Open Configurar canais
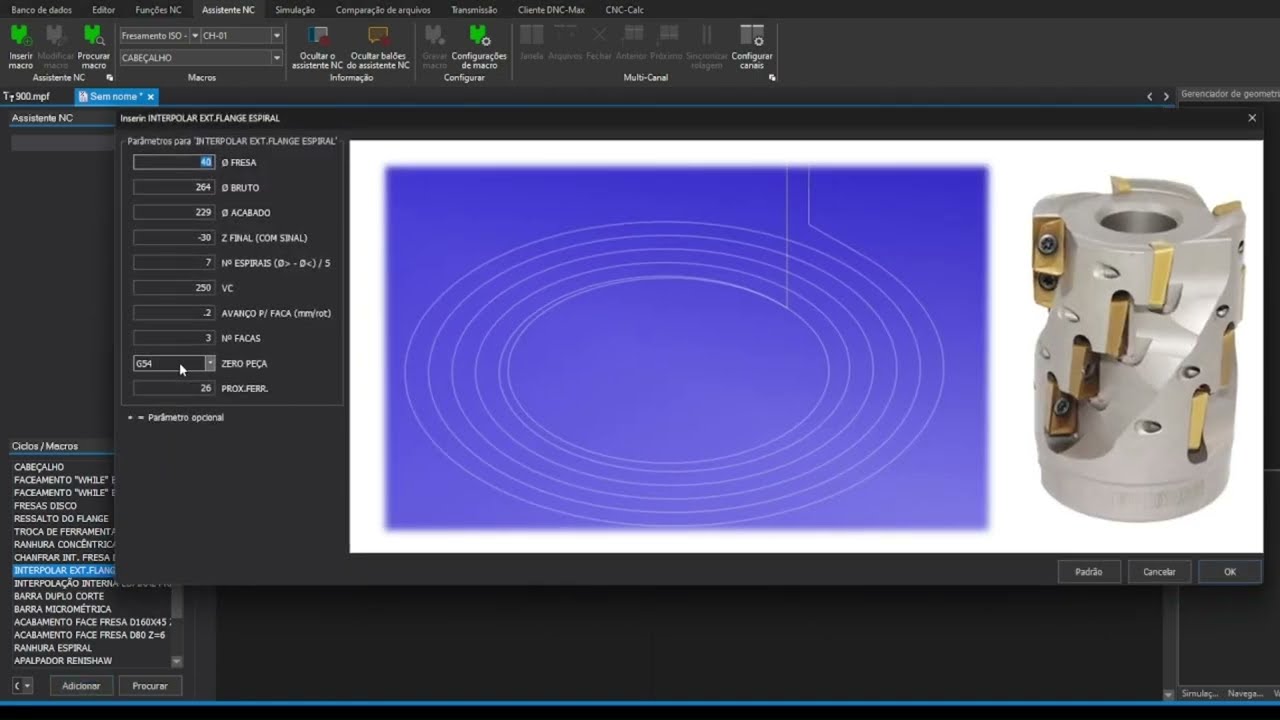 [752, 47]
